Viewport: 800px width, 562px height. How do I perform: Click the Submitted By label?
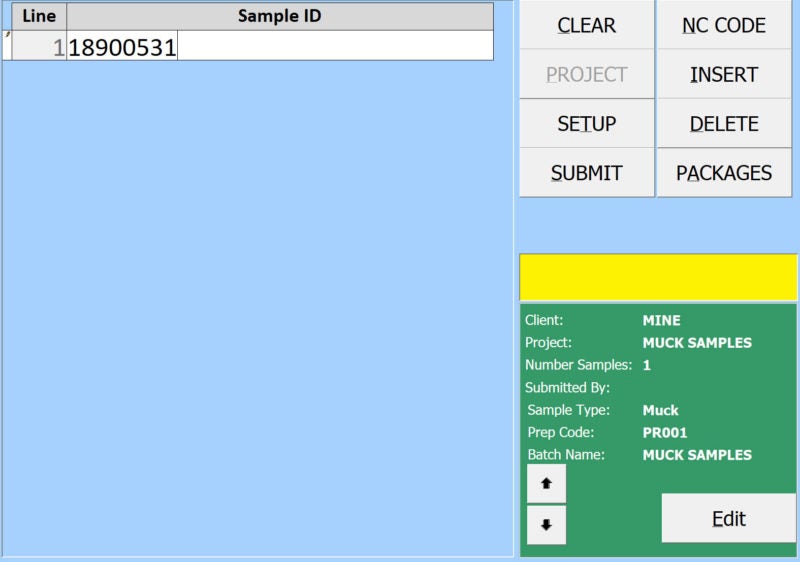click(567, 388)
